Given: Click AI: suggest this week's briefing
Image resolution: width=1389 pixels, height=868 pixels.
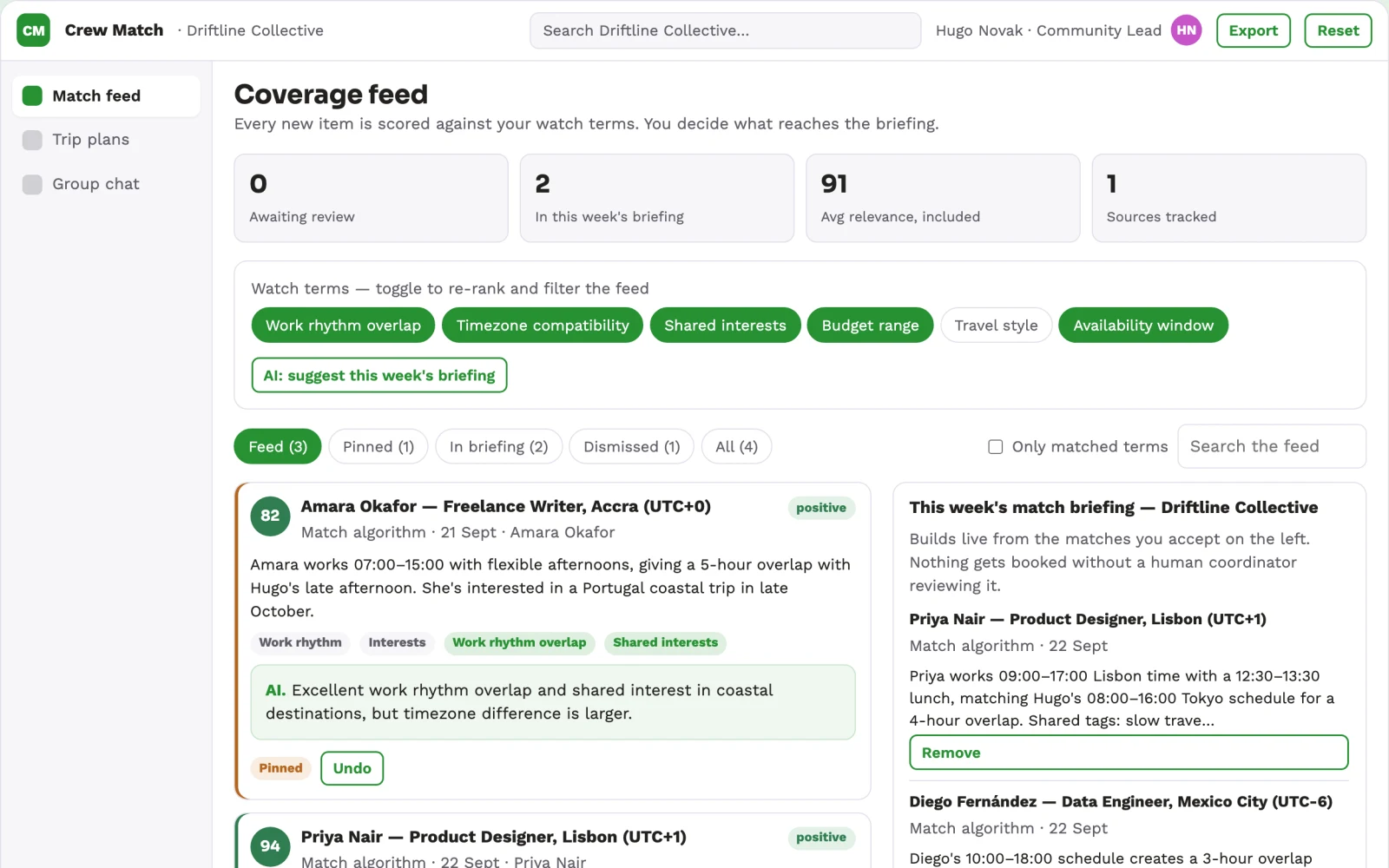Looking at the screenshot, I should (379, 375).
